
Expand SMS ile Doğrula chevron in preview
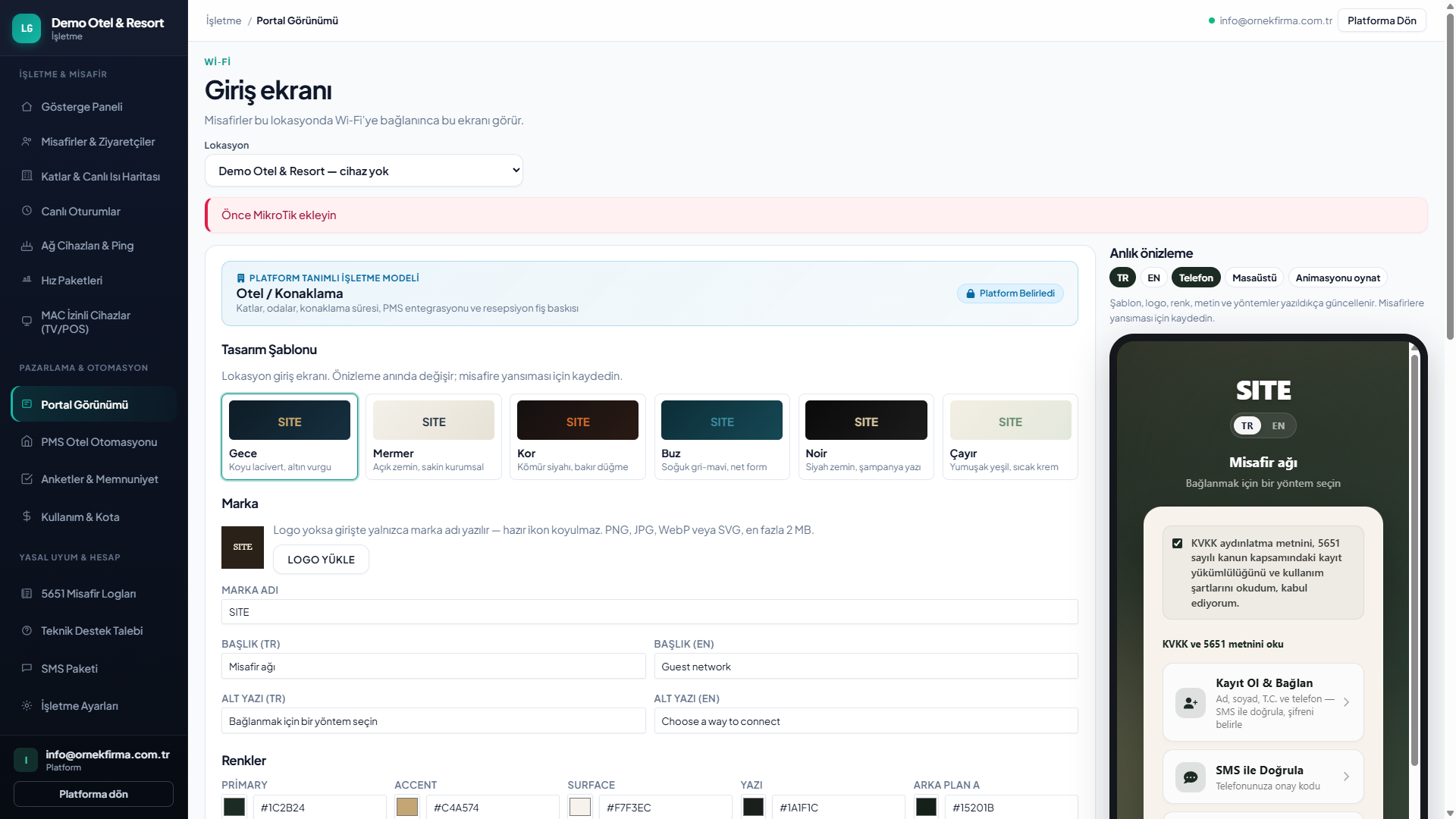[1346, 777]
